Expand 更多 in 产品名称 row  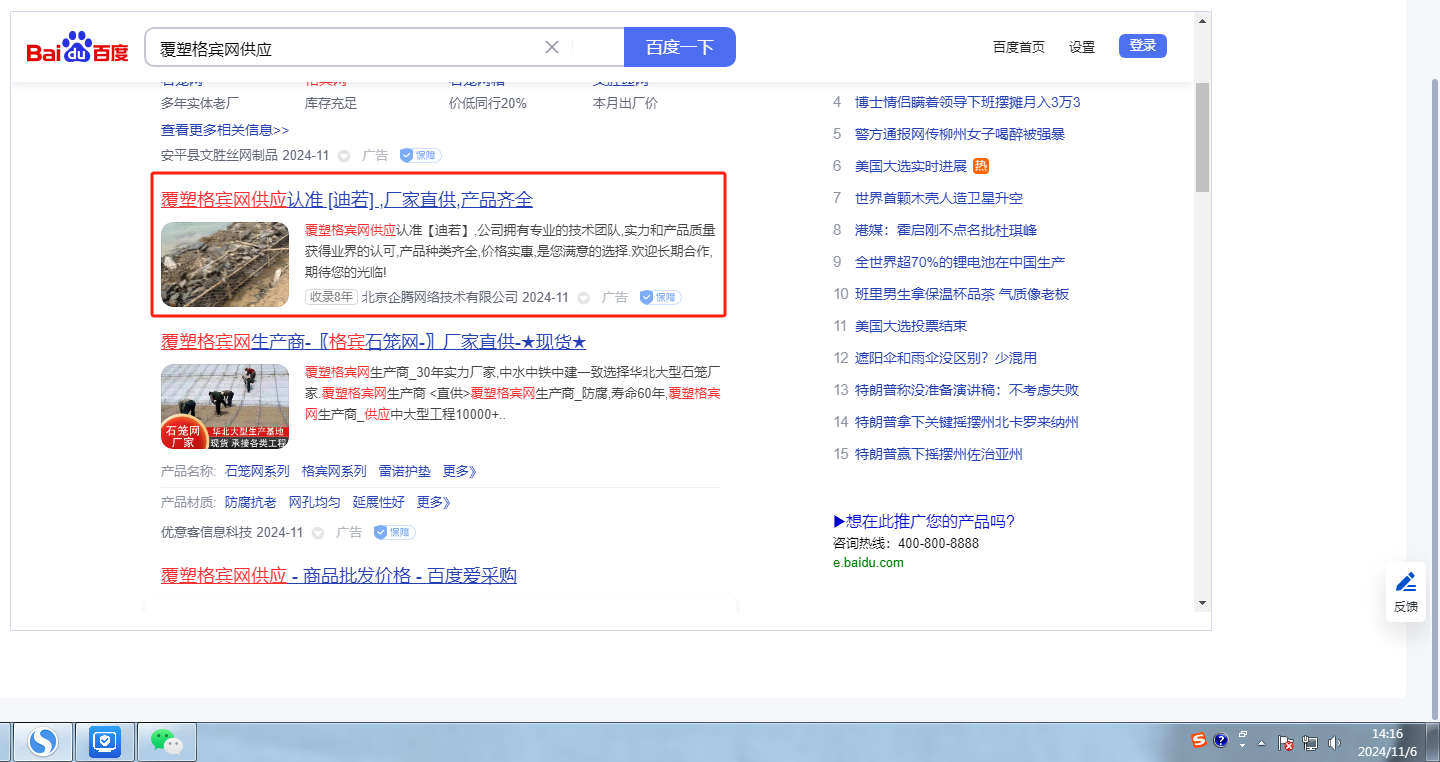click(x=460, y=471)
